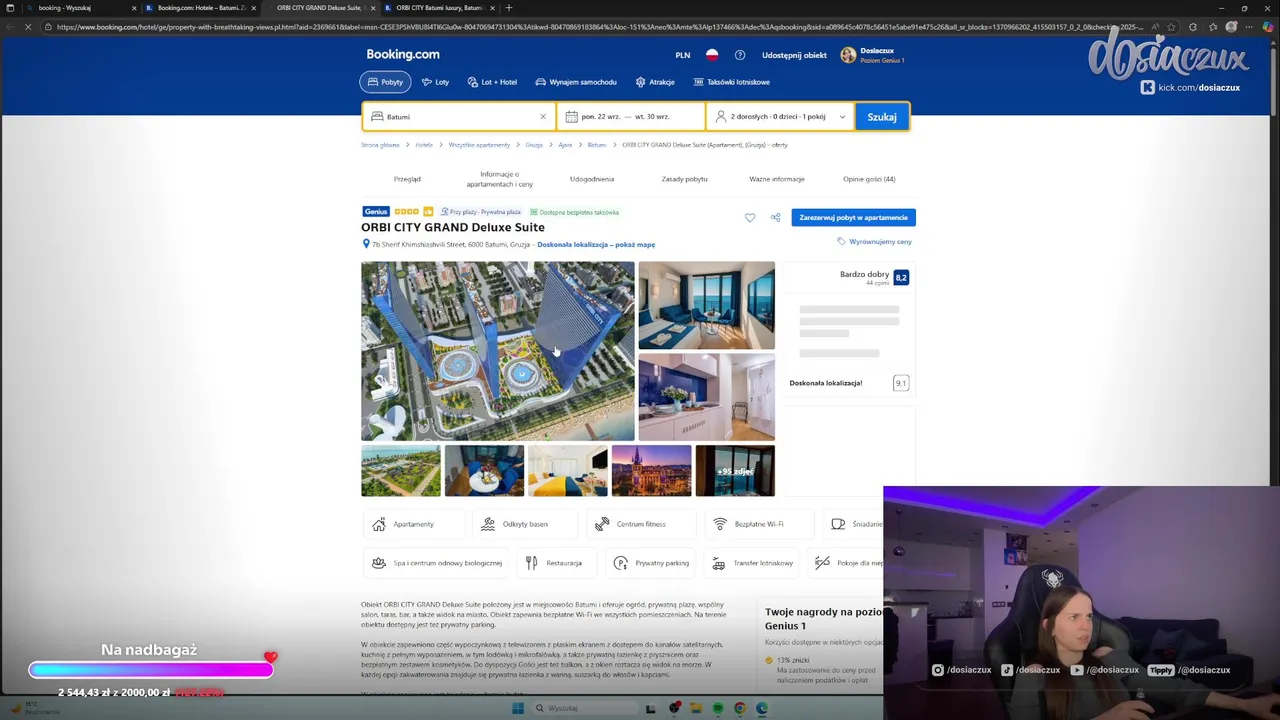Open the kitchen interior photo
Viewport: 1280px width, 720px height.
pos(707,397)
